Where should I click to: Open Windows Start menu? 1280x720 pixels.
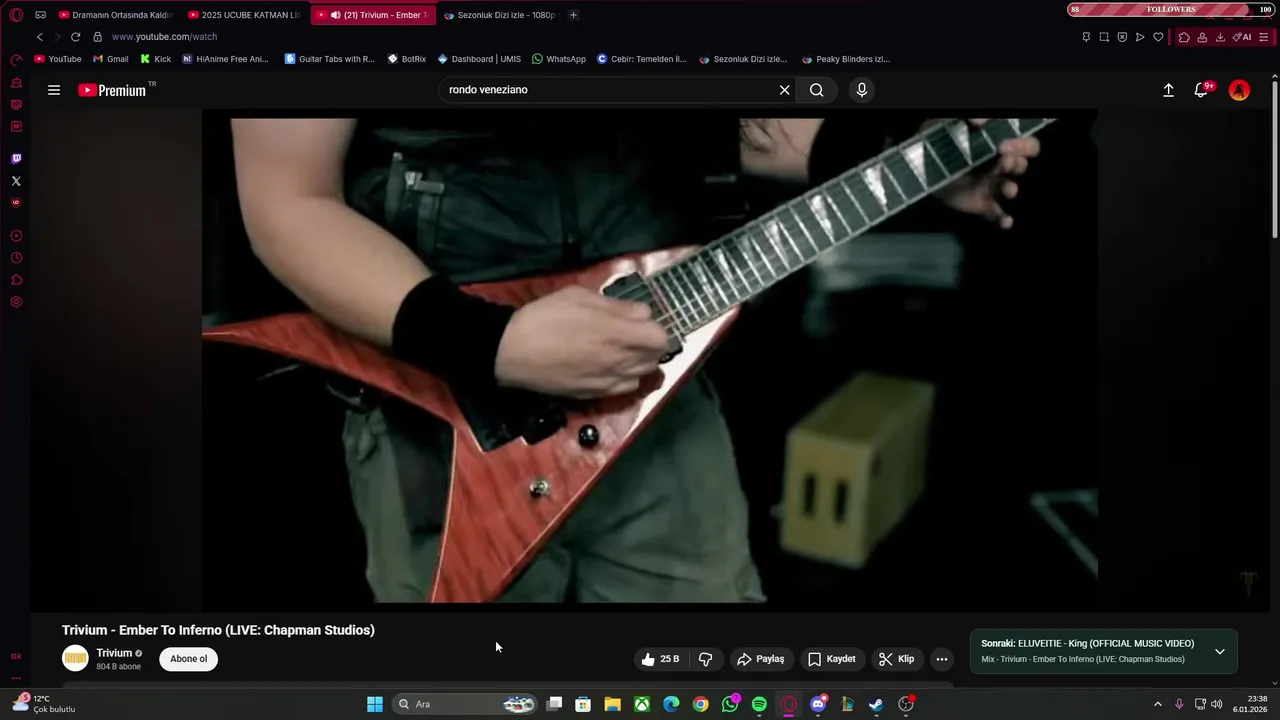click(x=375, y=704)
